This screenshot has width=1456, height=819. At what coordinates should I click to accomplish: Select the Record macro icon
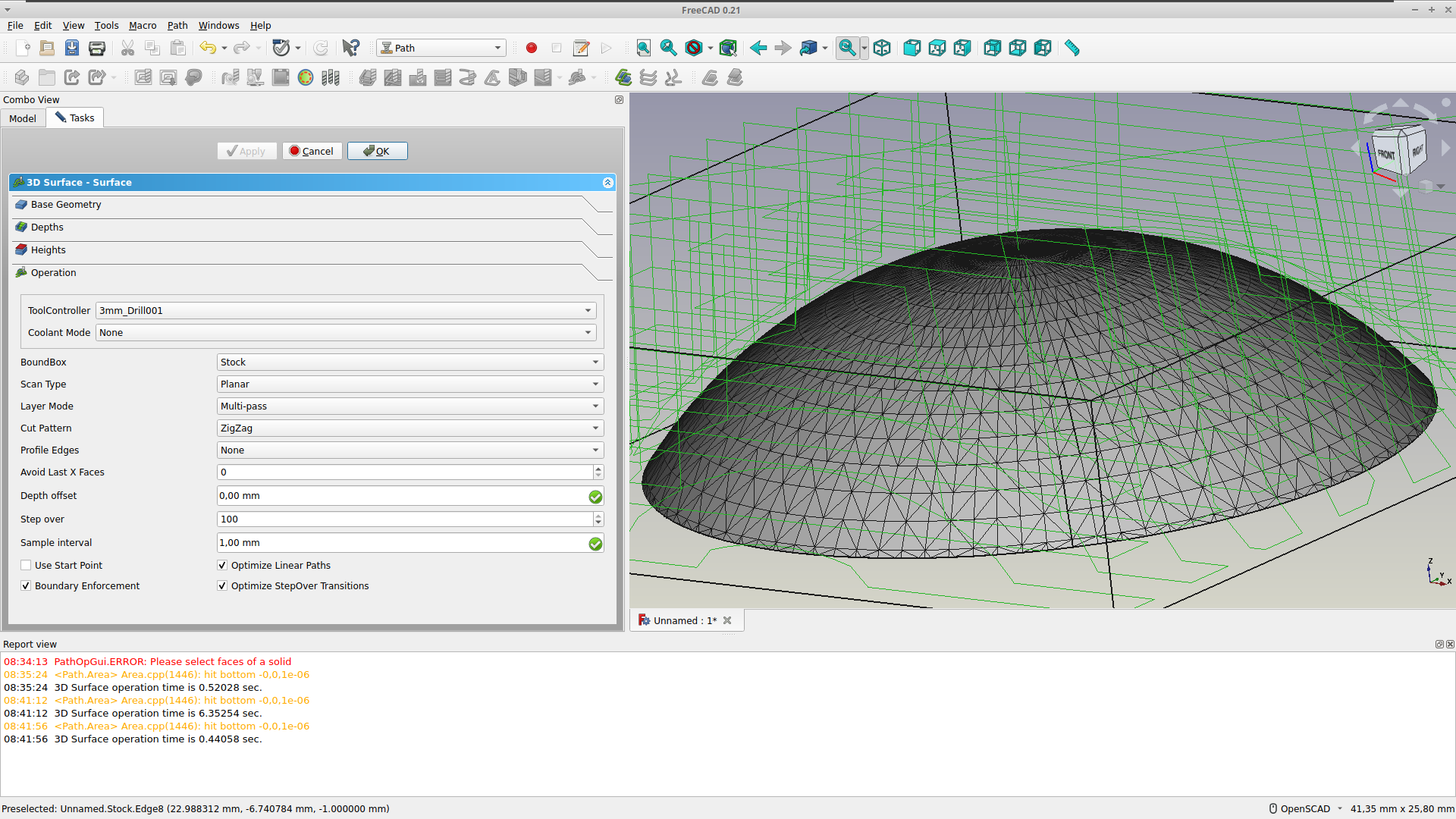pyautogui.click(x=531, y=48)
